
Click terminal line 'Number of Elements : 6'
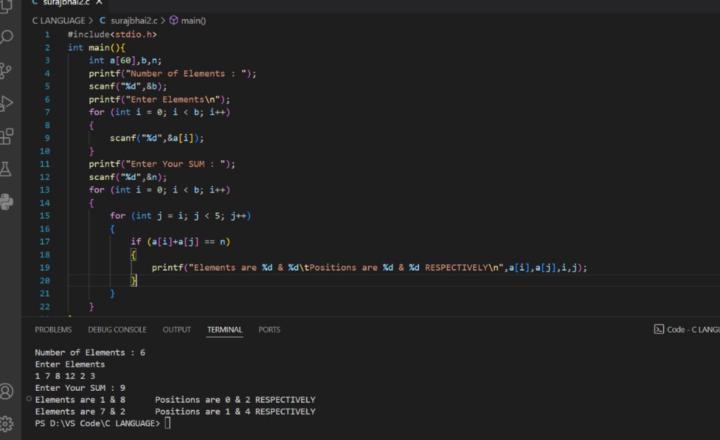90,352
